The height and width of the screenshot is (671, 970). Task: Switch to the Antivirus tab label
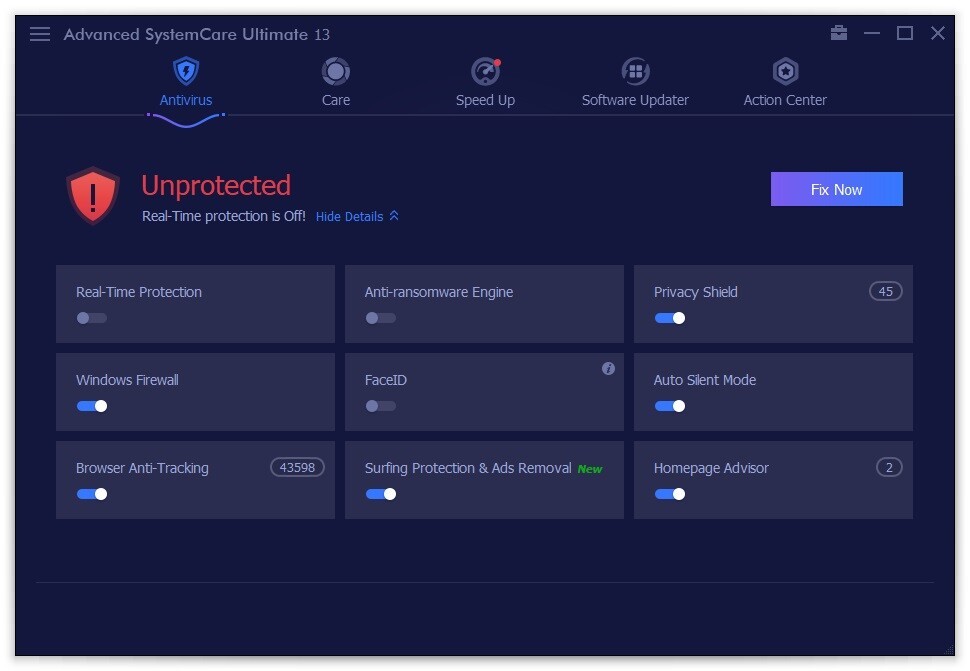click(186, 100)
